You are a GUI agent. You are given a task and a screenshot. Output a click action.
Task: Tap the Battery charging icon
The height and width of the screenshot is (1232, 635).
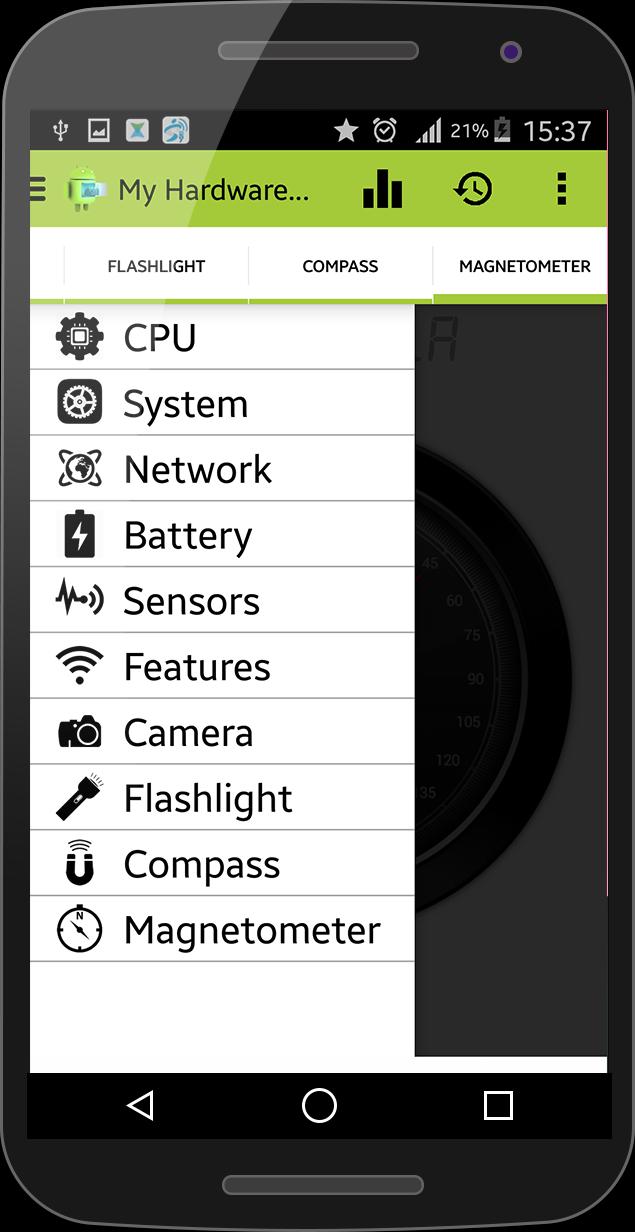[80, 535]
